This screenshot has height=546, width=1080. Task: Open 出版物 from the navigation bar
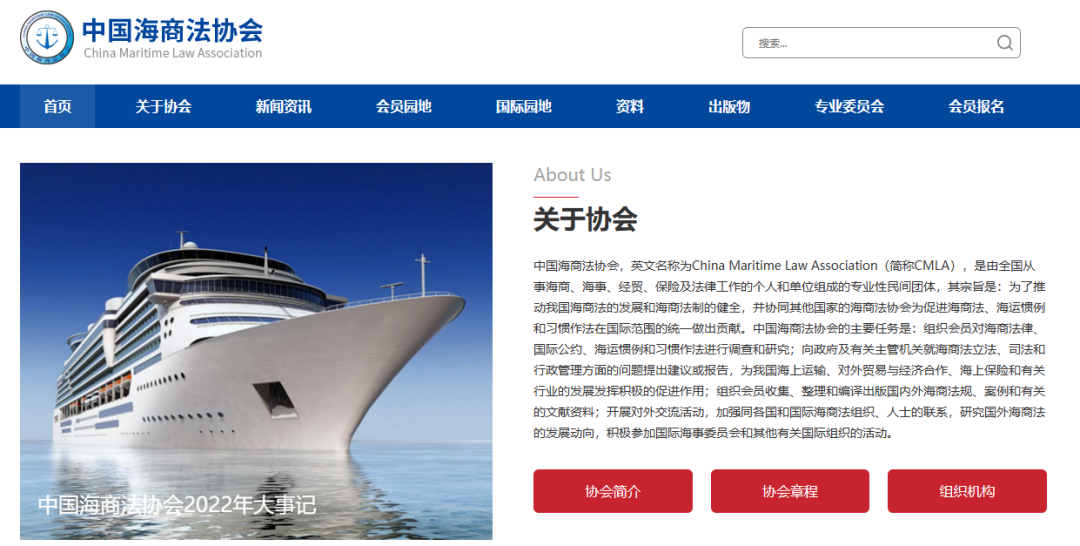tap(729, 106)
